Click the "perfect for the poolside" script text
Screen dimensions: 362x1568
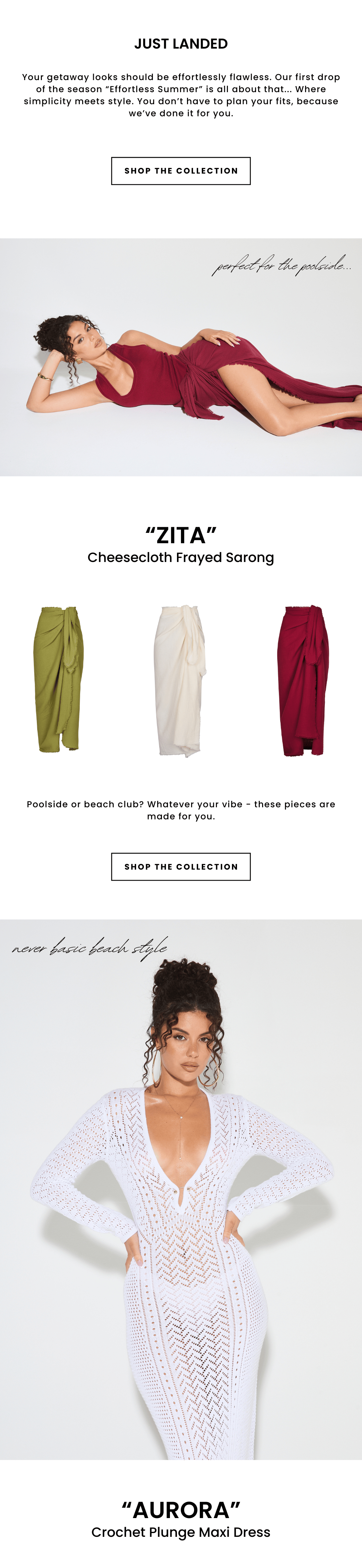pos(282,265)
